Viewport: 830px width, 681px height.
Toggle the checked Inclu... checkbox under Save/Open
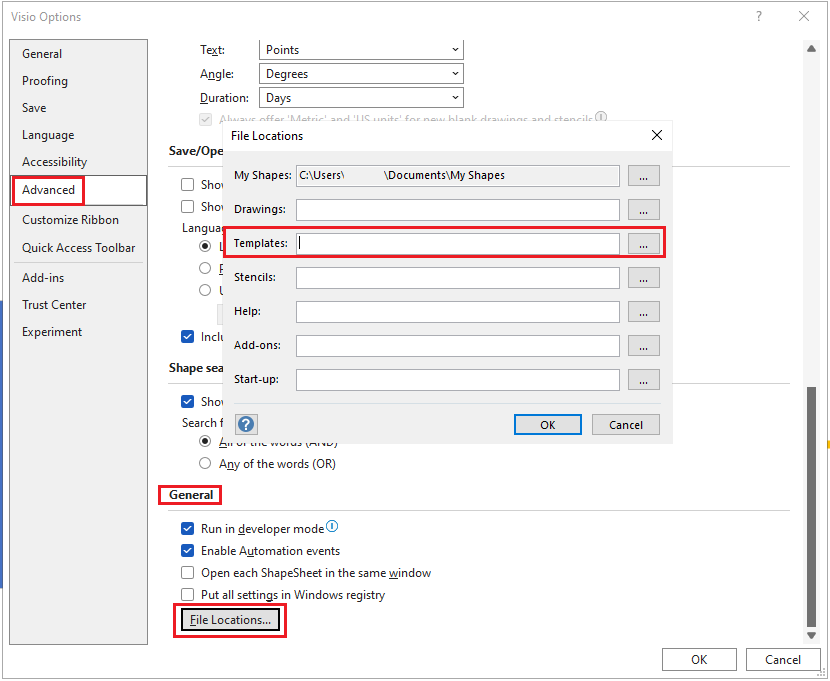coord(187,337)
